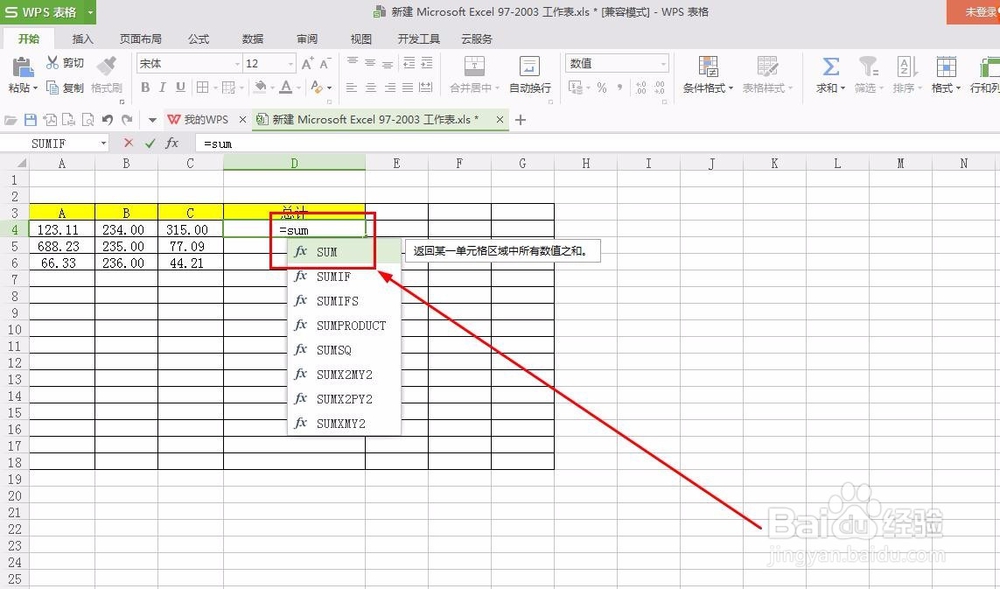This screenshot has height=589, width=1000.
Task: Switch to the 数据 (Data) ribbon tab
Action: 253,39
